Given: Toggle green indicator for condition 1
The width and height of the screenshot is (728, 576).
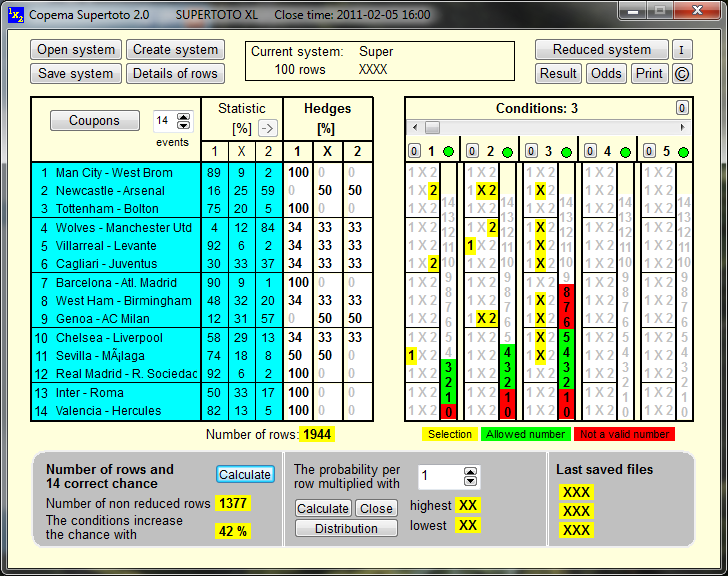Looking at the screenshot, I should pyautogui.click(x=448, y=152).
